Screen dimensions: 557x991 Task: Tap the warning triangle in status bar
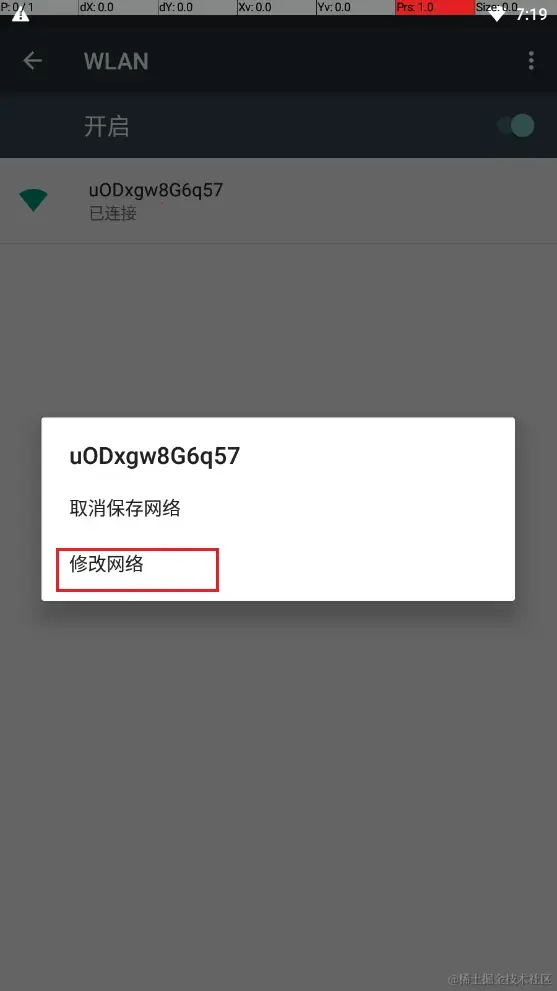pos(20,14)
